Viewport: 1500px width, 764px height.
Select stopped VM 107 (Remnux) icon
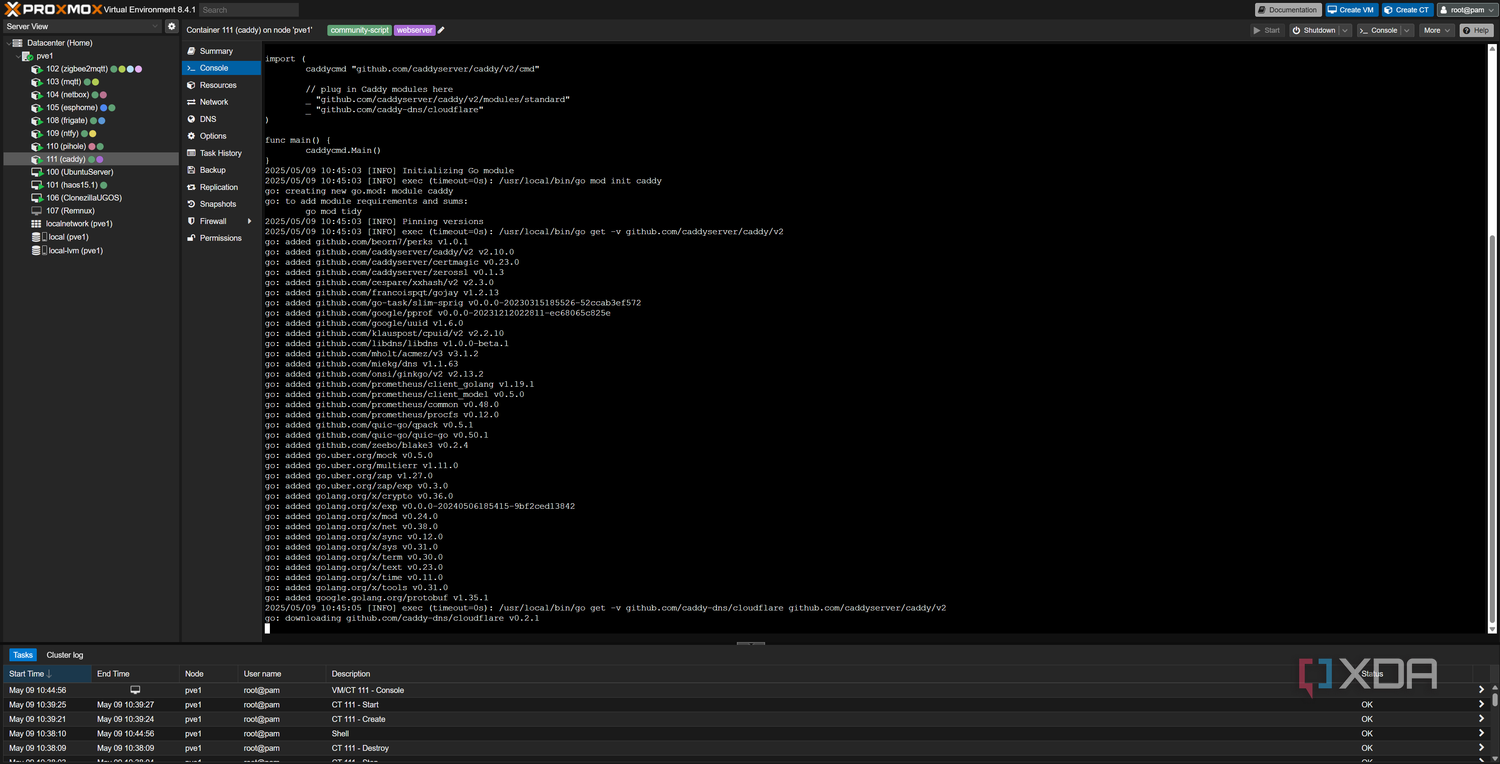click(37, 211)
